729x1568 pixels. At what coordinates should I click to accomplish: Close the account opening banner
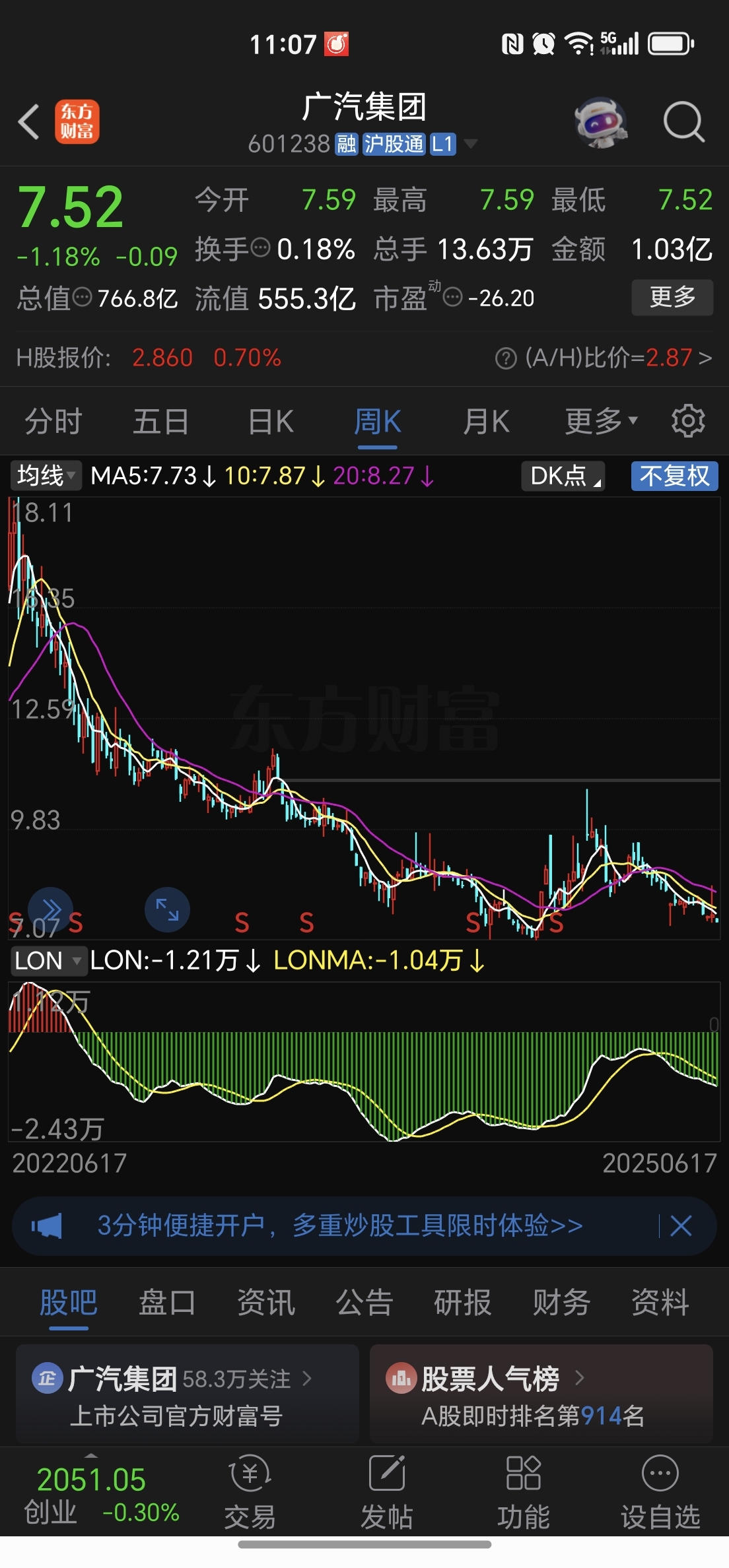(681, 1226)
